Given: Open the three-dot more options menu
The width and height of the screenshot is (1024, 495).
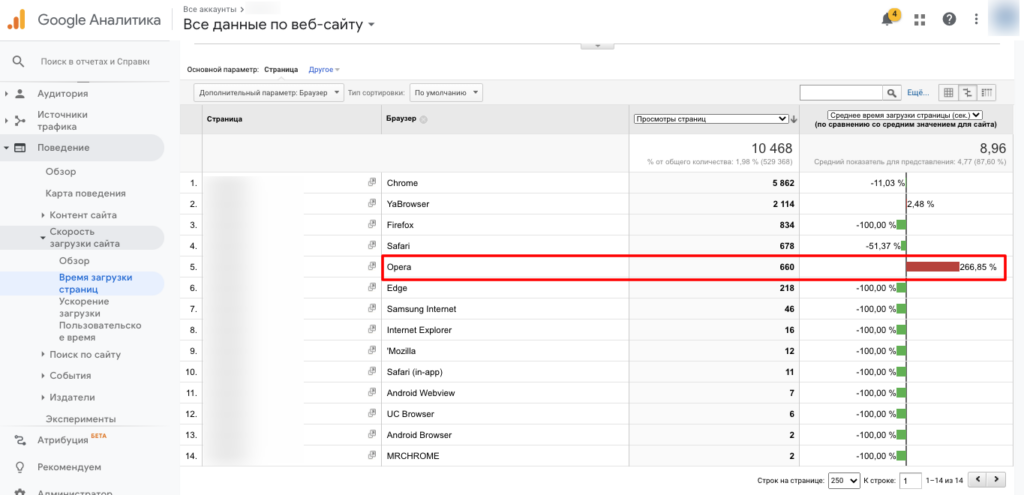Looking at the screenshot, I should pyautogui.click(x=977, y=19).
